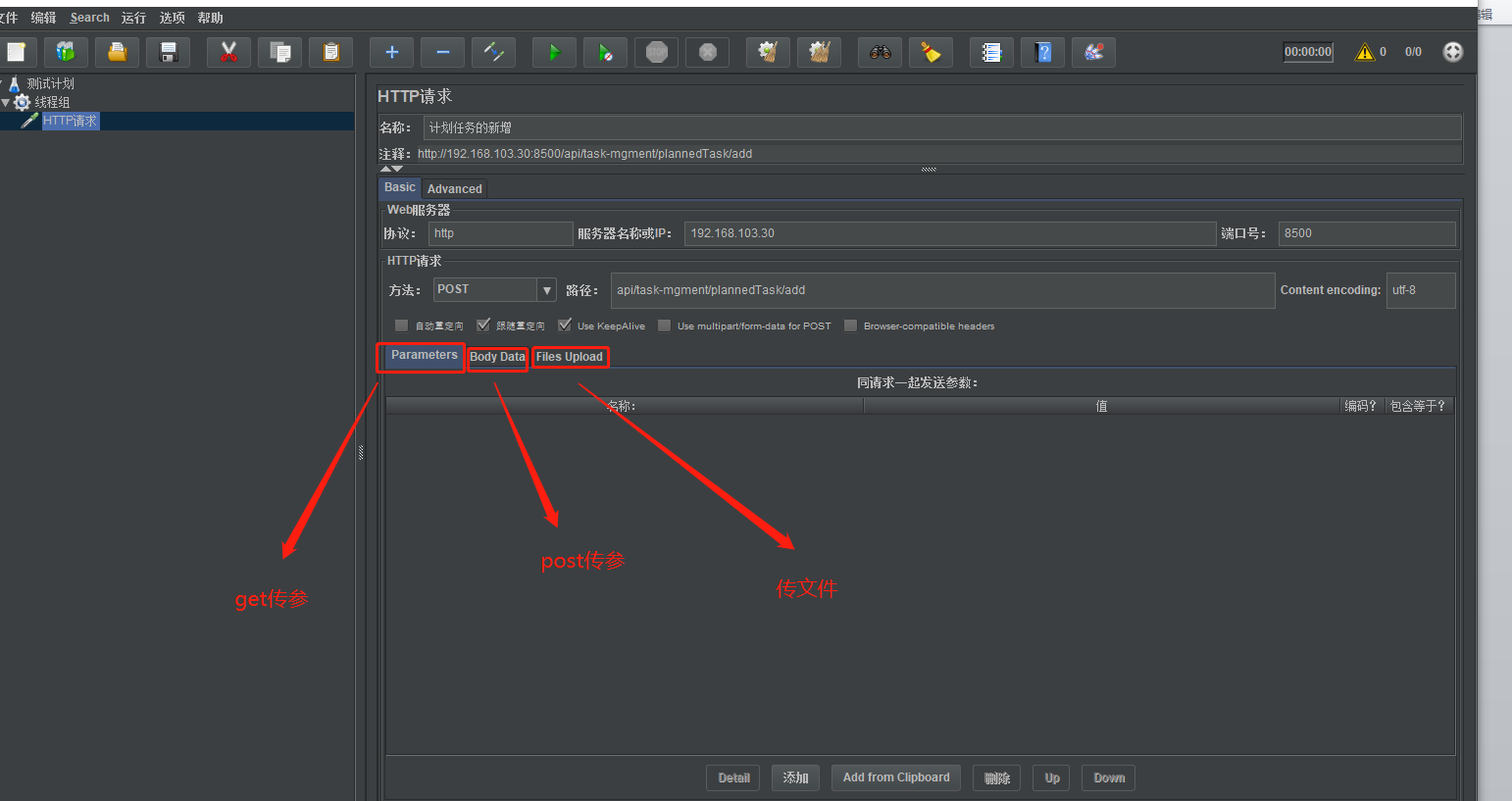1512x801 pixels.
Task: Open the POST method dropdown
Action: point(546,290)
